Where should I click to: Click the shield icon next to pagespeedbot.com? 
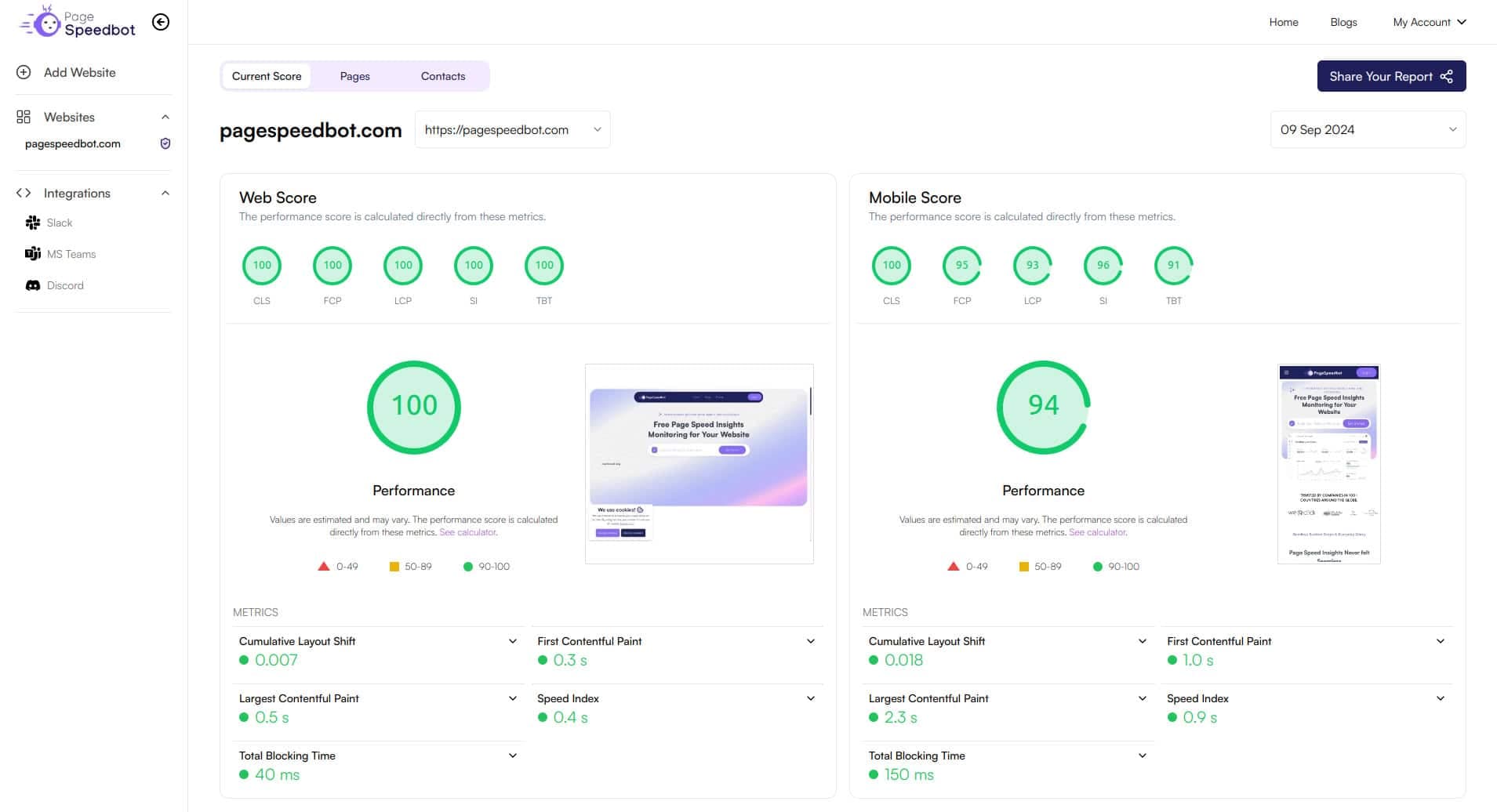165,143
